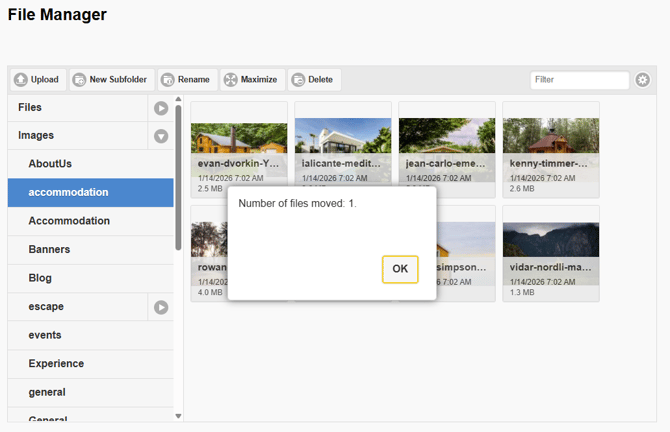Open the Banners folder
The width and height of the screenshot is (670, 432).
91,250
